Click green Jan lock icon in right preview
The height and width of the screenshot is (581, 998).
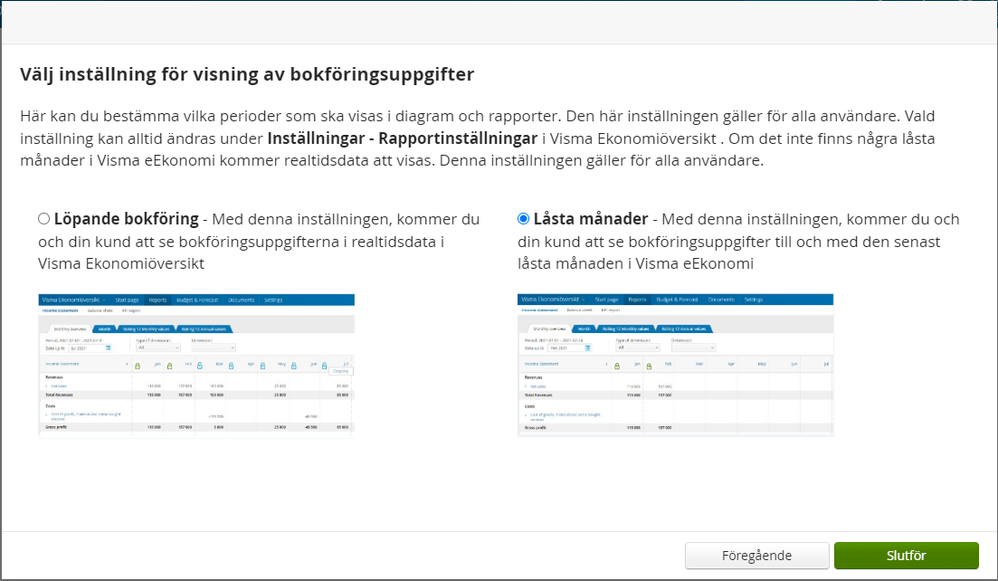click(616, 367)
